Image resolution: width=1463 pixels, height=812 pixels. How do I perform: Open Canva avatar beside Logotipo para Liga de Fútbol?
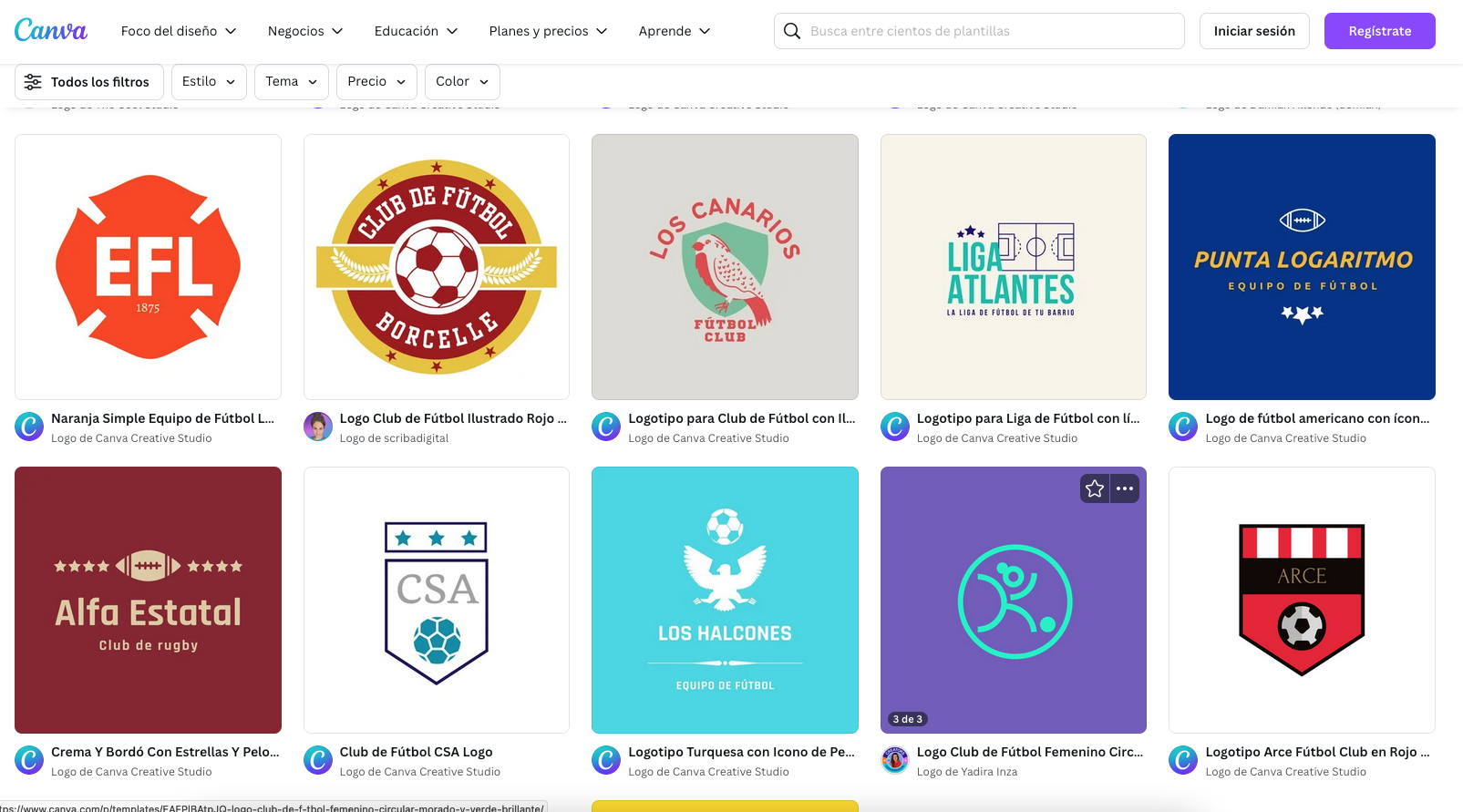point(895,427)
